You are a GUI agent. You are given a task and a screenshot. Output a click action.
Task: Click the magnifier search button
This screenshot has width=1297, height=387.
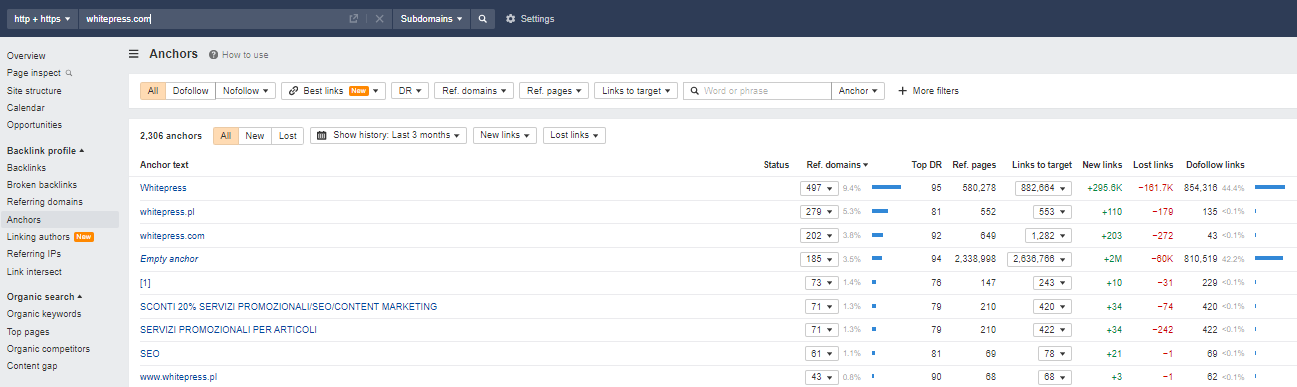click(483, 19)
